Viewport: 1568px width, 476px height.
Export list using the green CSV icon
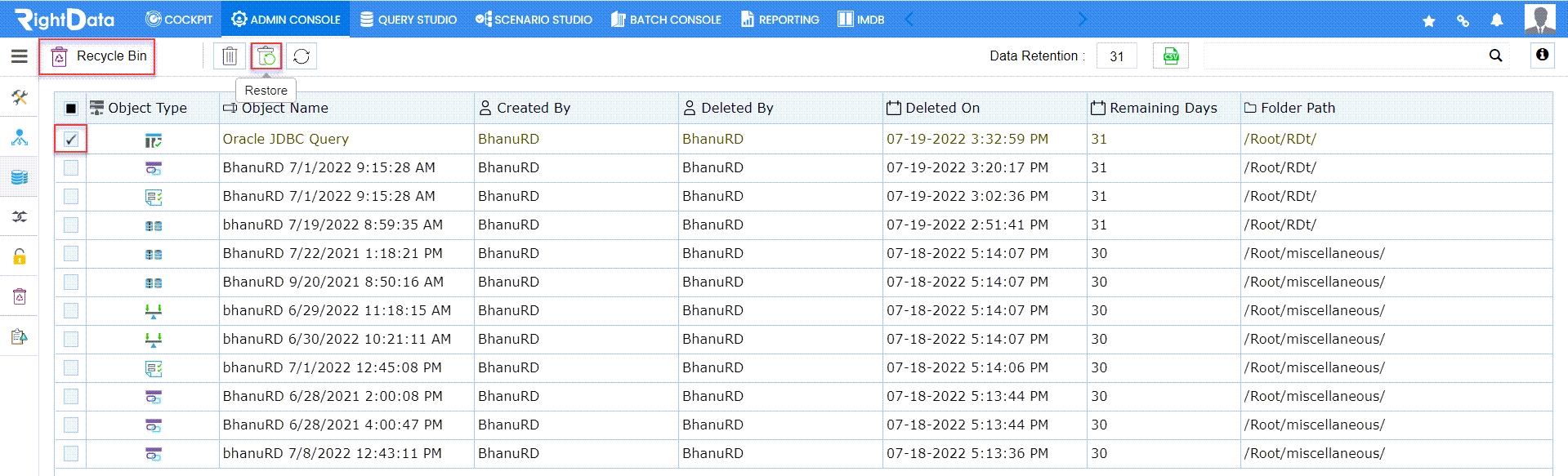(1171, 56)
